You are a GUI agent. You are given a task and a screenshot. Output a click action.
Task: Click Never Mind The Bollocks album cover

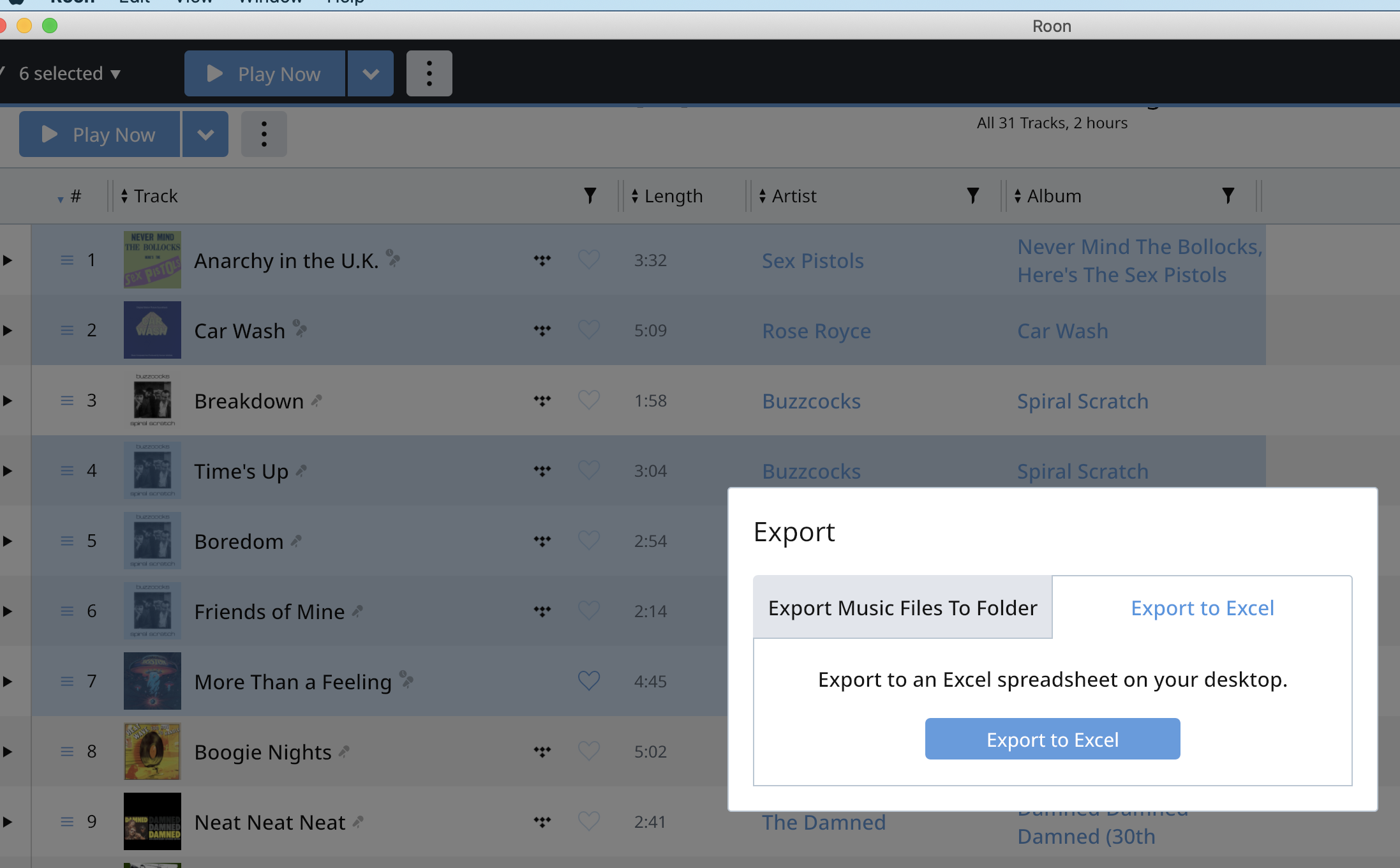(153, 260)
